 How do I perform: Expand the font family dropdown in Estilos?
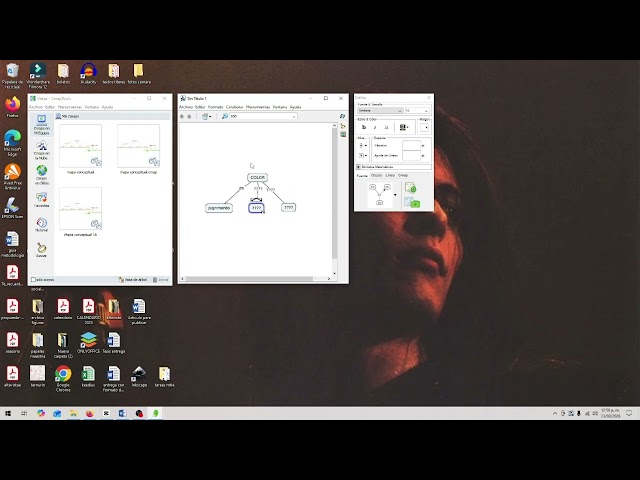(400, 111)
